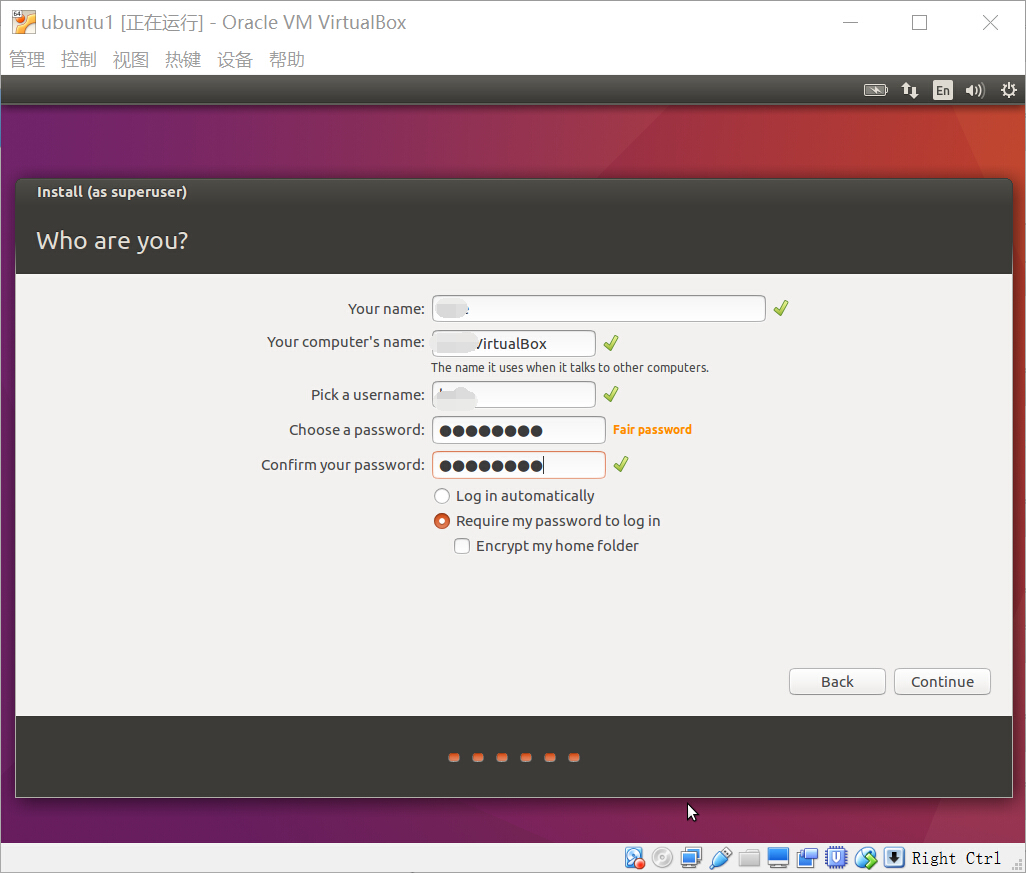Click the Install (as superuser) title
The width and height of the screenshot is (1026, 873).
click(112, 192)
